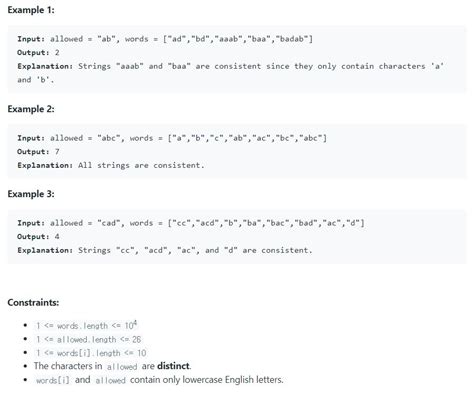The image size is (474, 398).
Task: Click the Example 1 heading
Action: click(x=31, y=10)
